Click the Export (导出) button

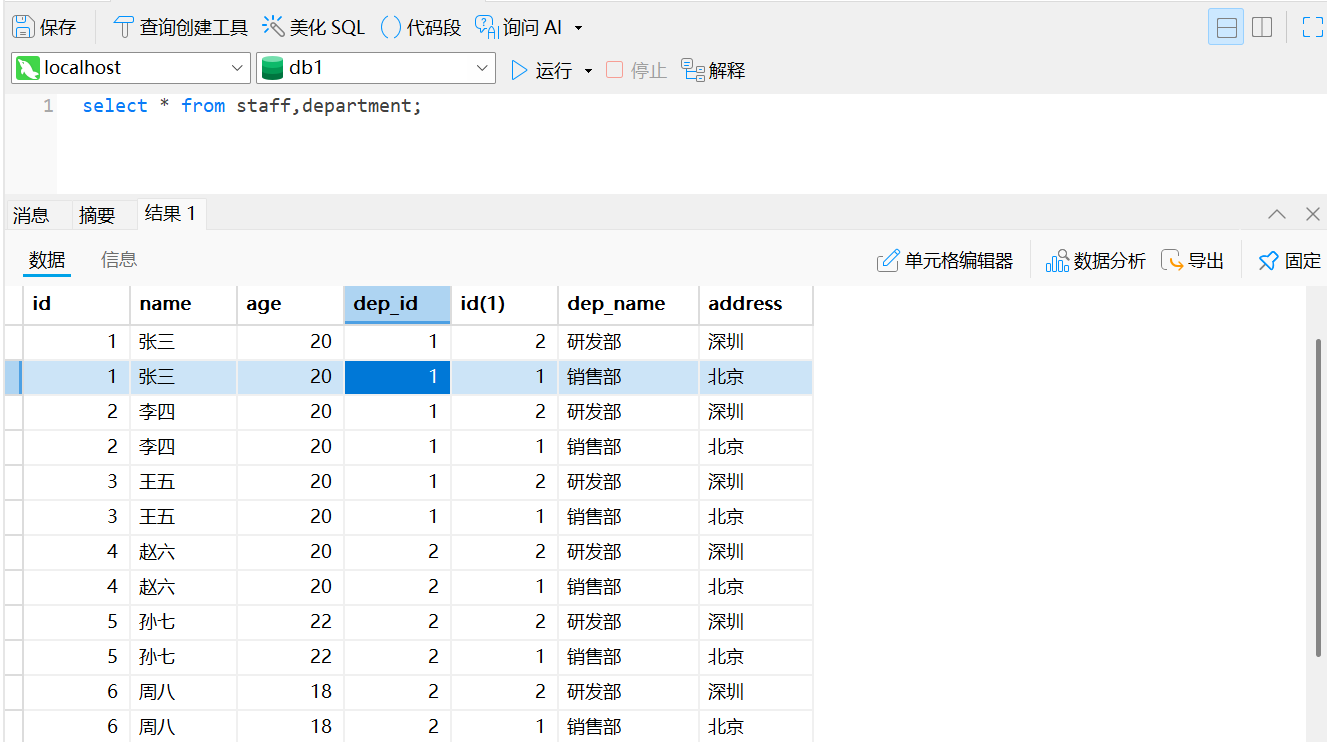(x=1193, y=261)
